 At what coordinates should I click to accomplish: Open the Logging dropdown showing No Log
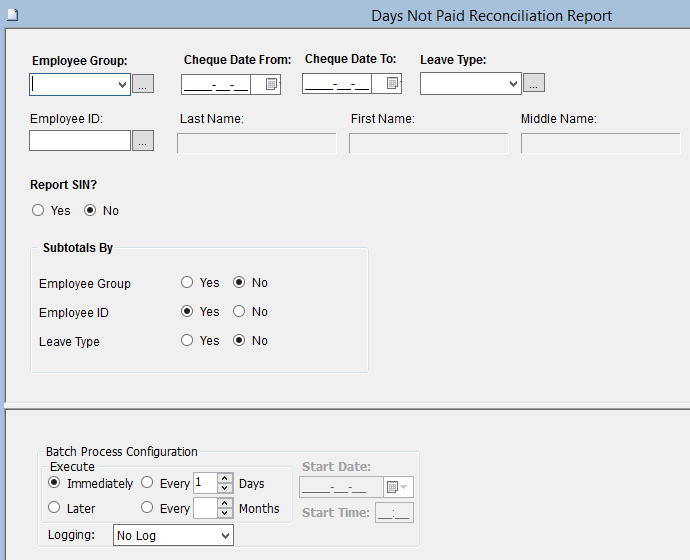[173, 536]
